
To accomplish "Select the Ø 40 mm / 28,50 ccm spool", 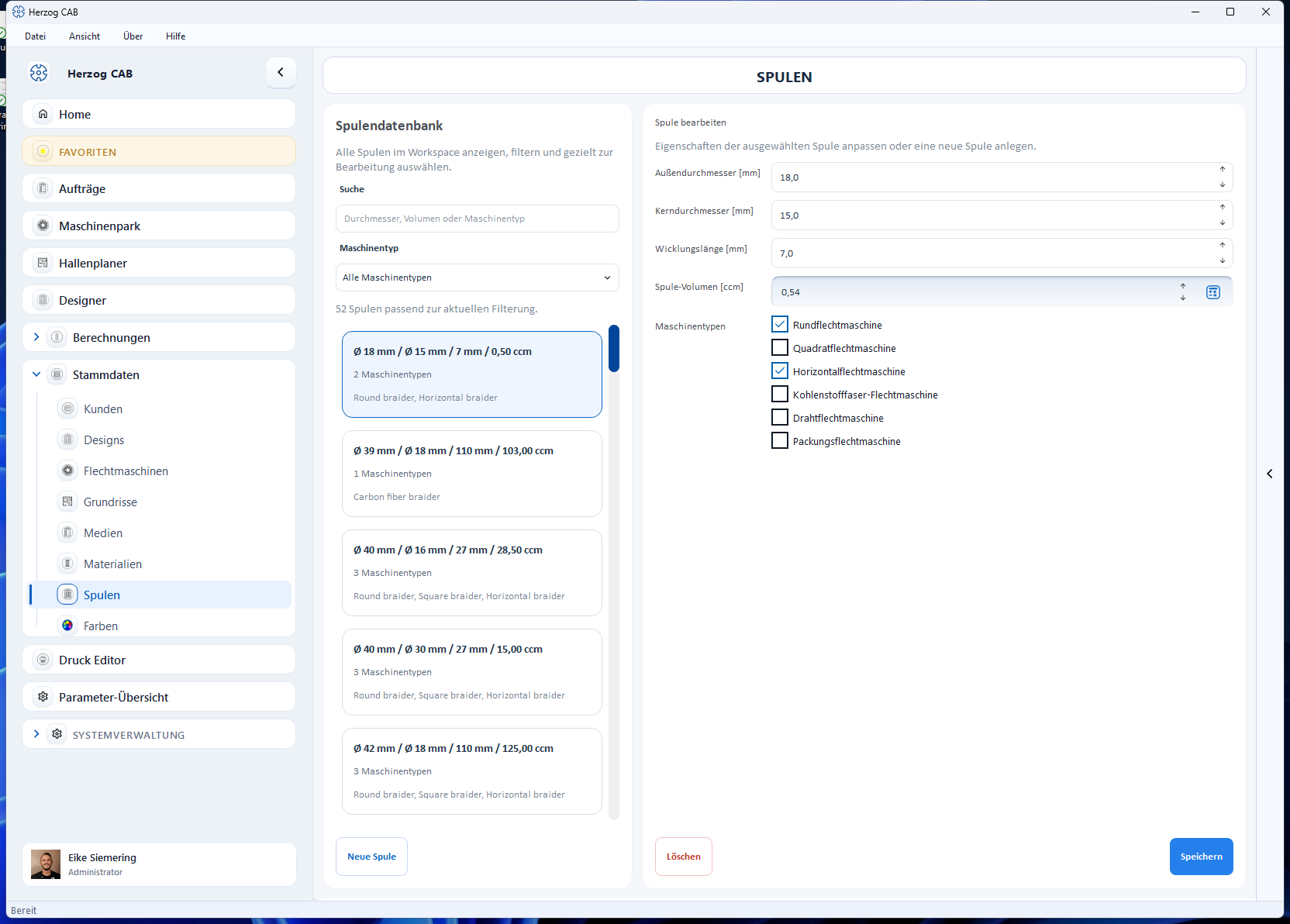I will (x=472, y=573).
